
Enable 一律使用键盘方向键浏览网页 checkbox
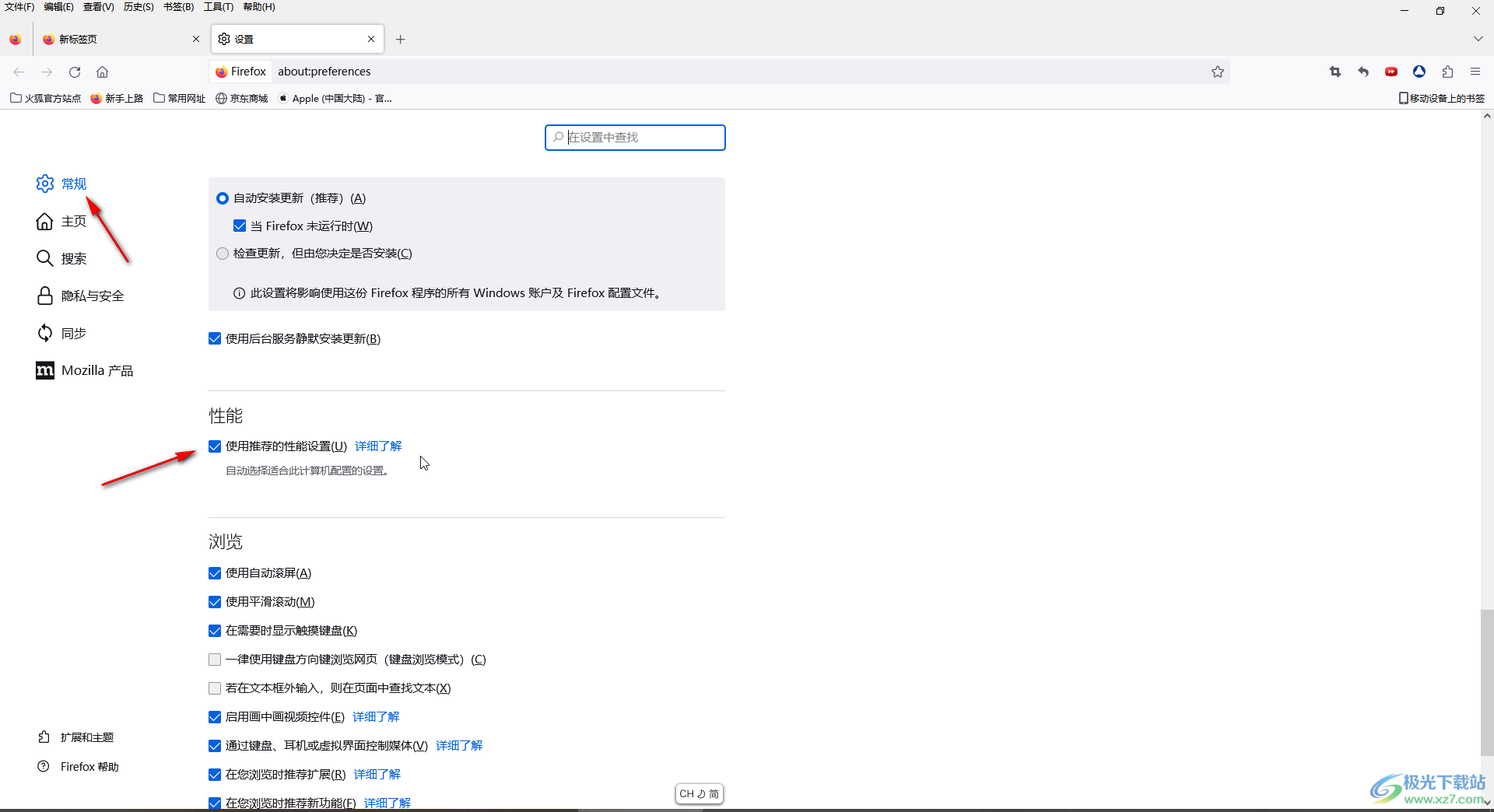(x=215, y=660)
